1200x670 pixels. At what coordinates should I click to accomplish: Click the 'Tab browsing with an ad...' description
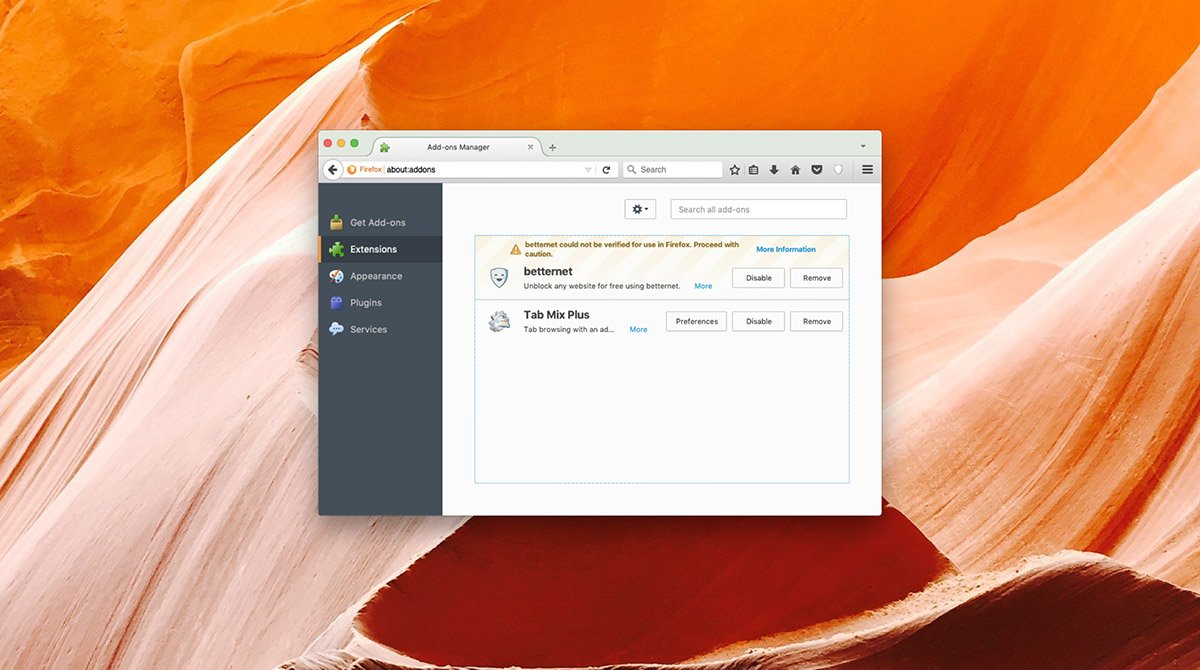pos(569,329)
